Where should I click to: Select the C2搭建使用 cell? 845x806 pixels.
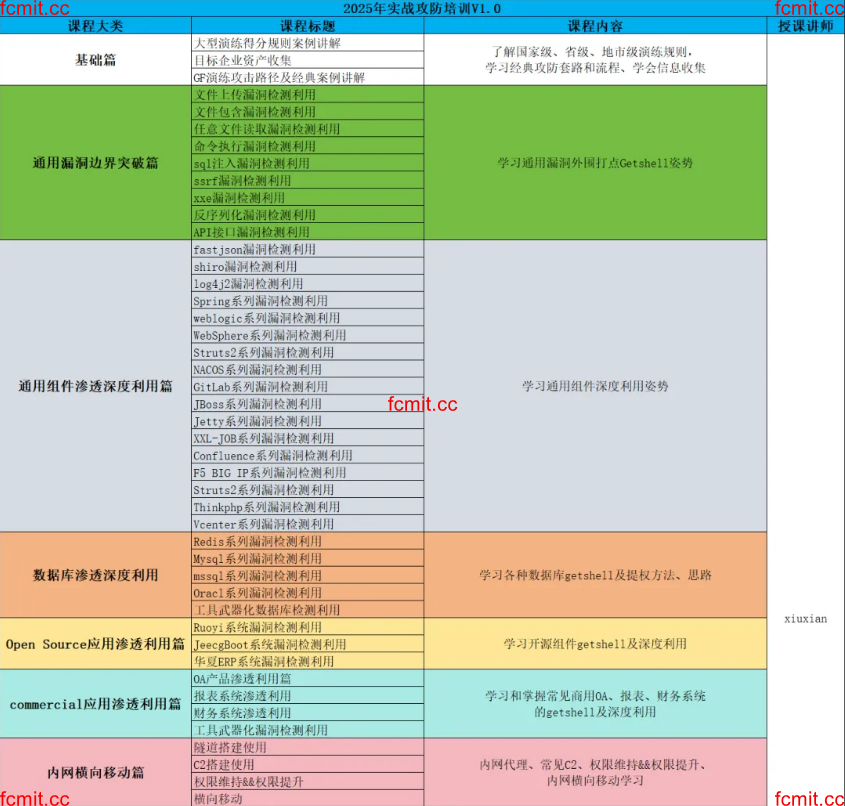(307, 764)
